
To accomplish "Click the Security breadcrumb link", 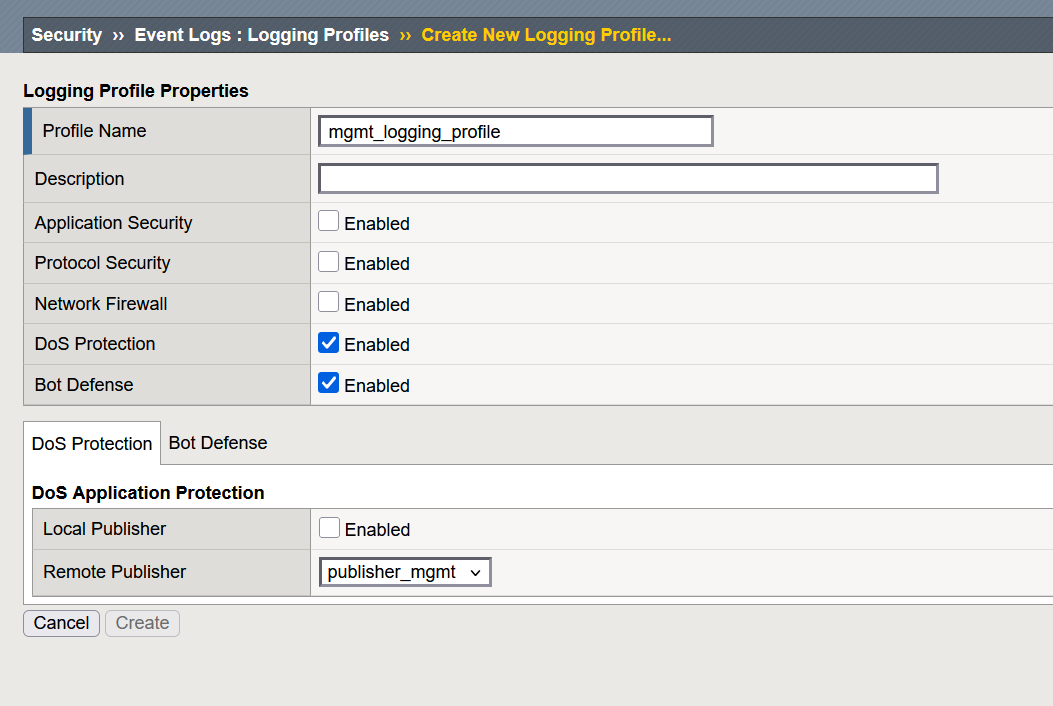I will (x=66, y=35).
